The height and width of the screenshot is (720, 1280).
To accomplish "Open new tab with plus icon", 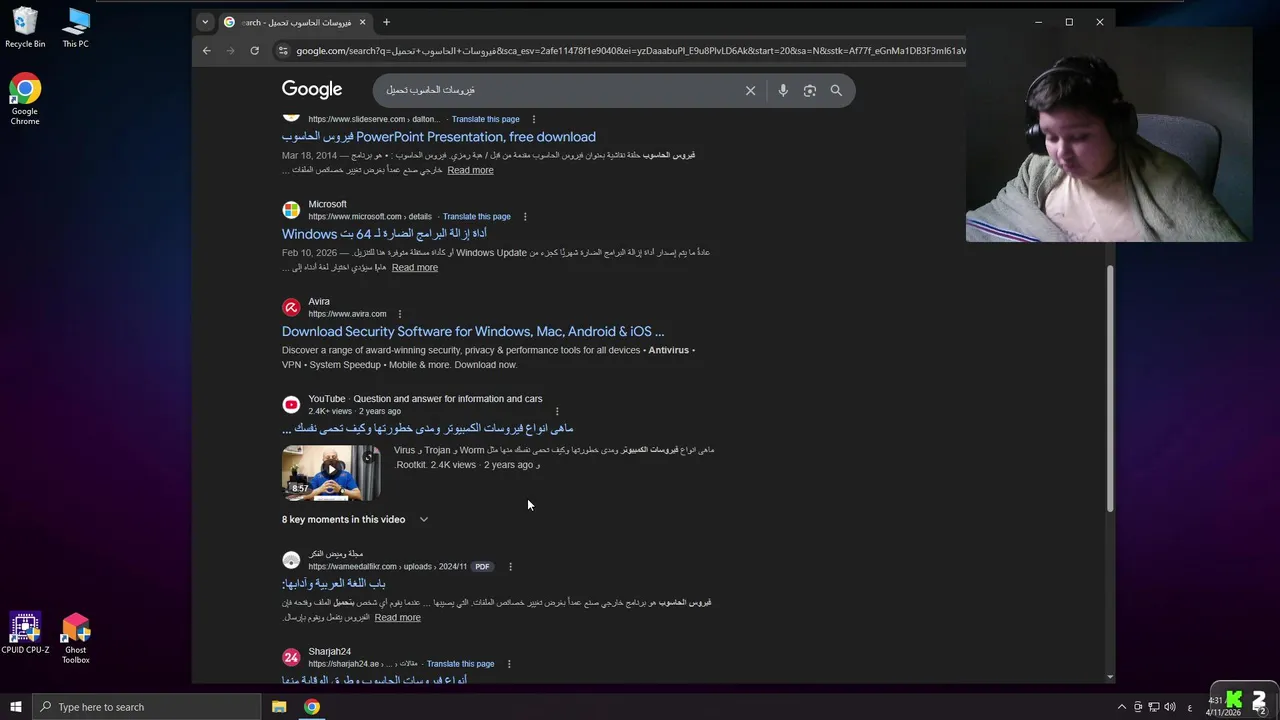I will pyautogui.click(x=386, y=22).
